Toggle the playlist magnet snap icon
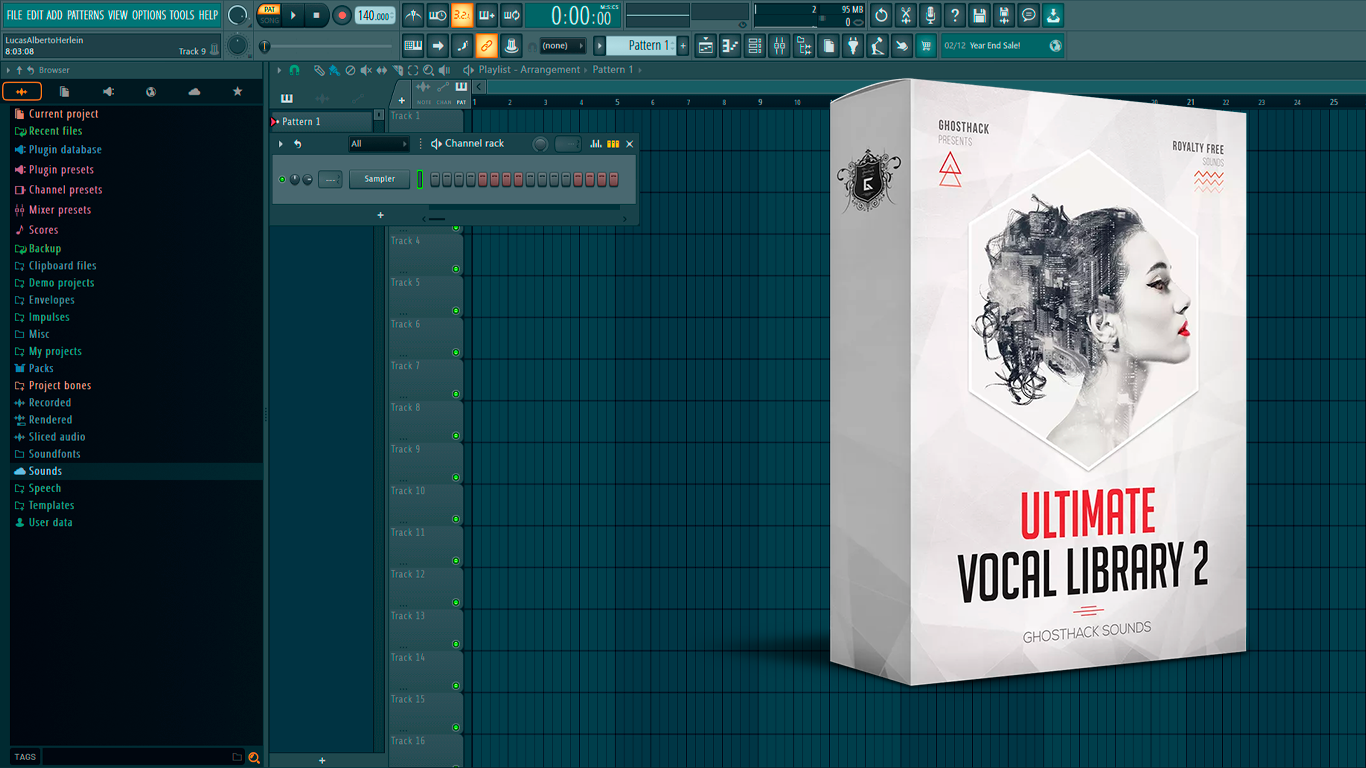The width and height of the screenshot is (1366, 768). tap(294, 70)
